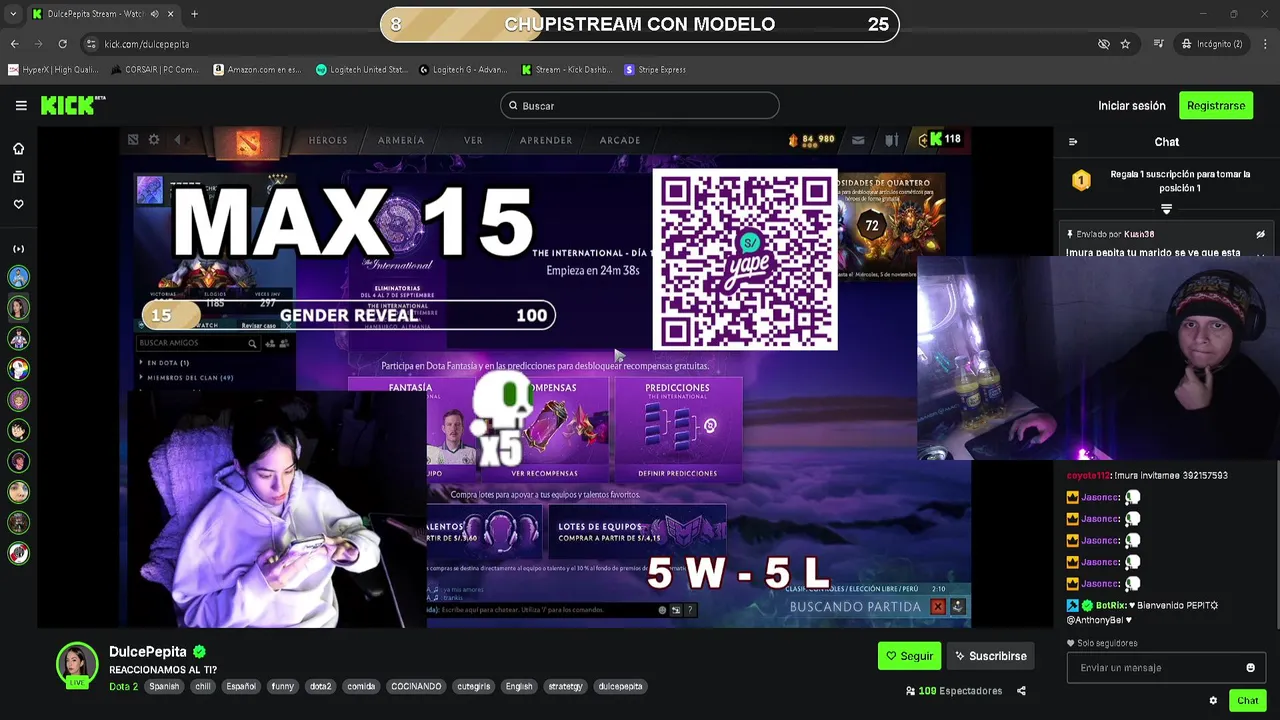Viewport: 1280px width, 720px height.
Task: Open the Following heart icon in sidebar
Action: (18, 204)
